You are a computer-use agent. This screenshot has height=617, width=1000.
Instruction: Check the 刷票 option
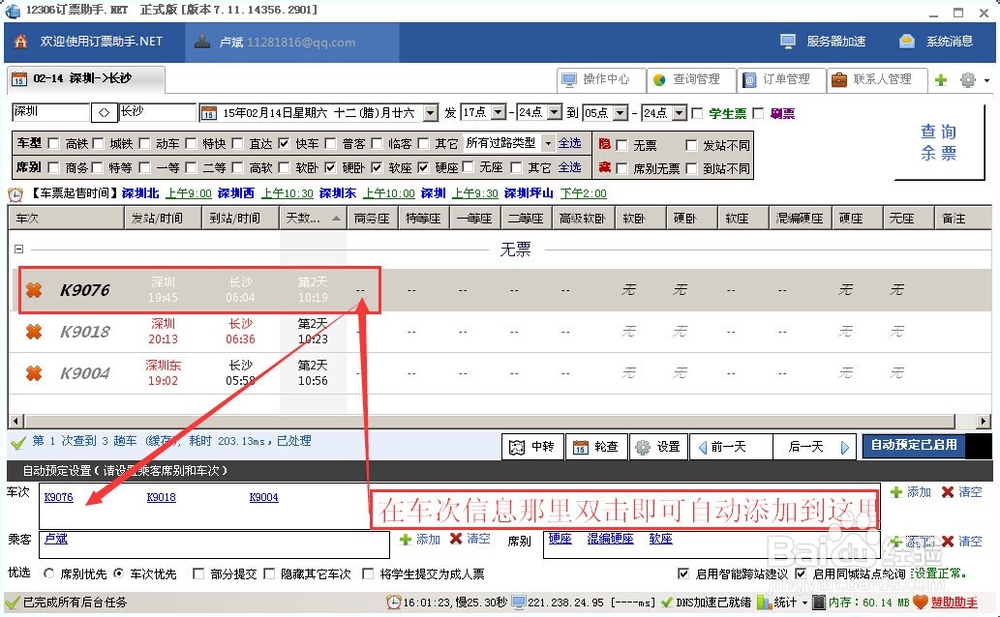756,113
